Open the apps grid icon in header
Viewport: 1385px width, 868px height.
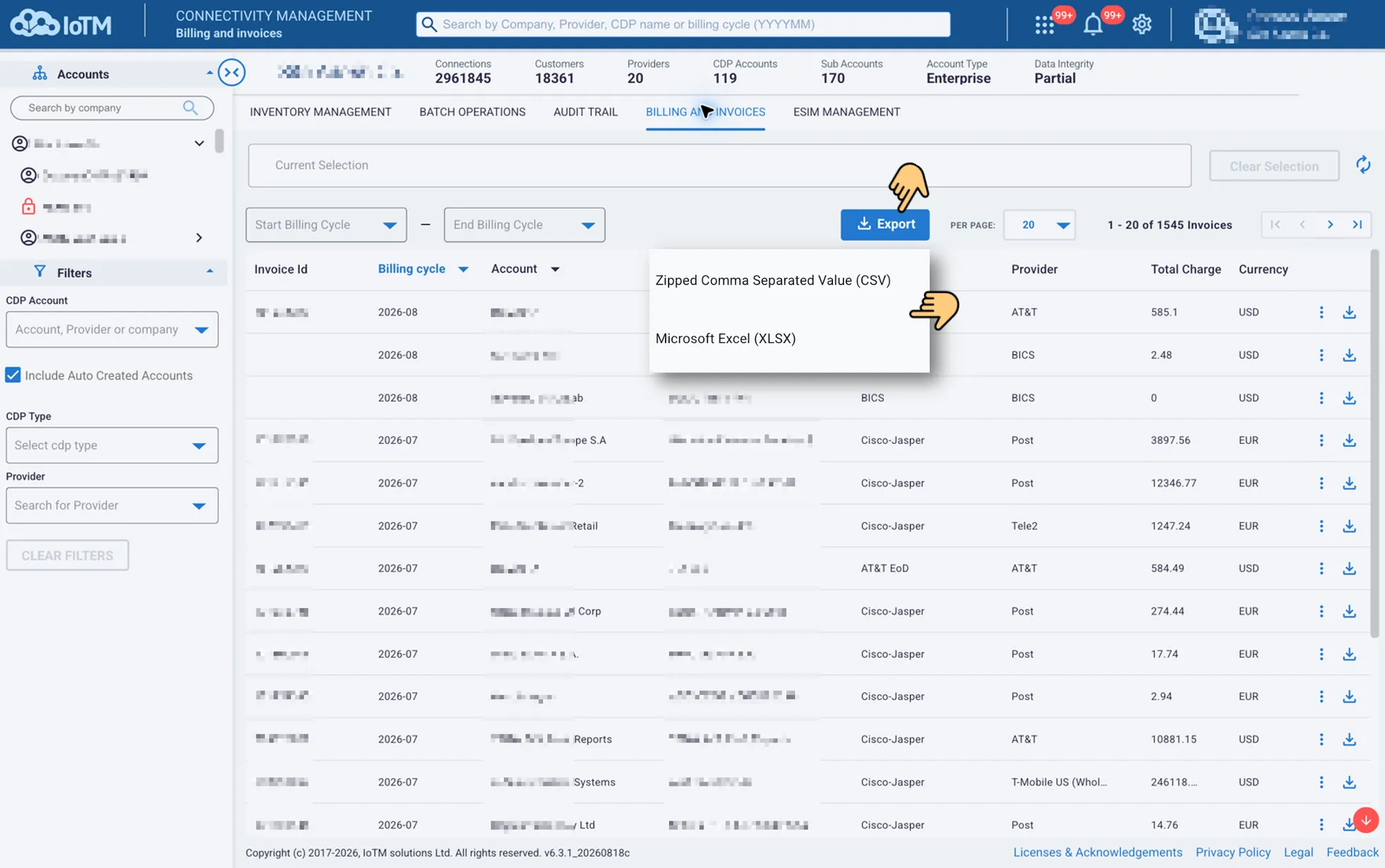pos(1044,25)
